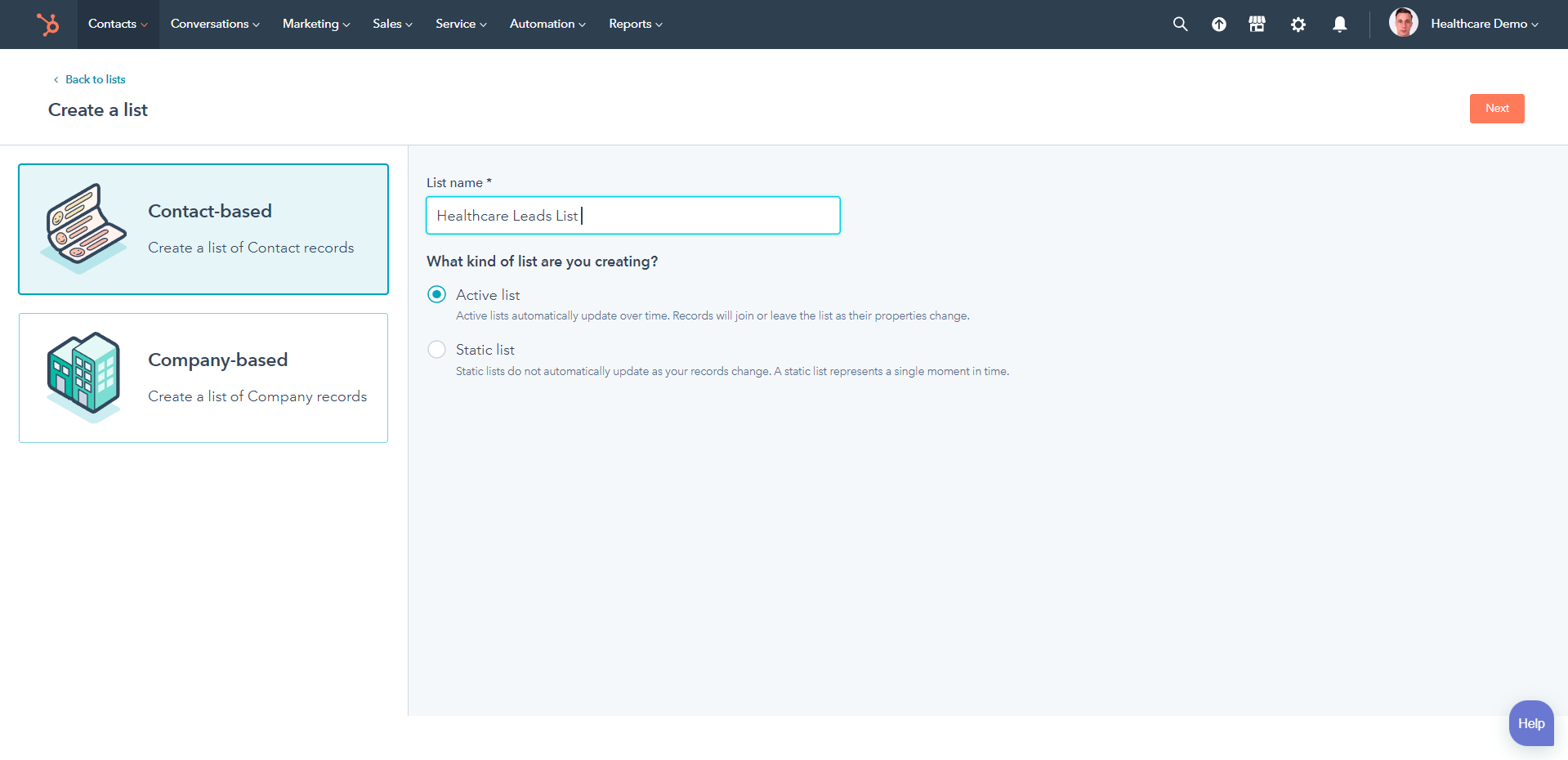
Task: Open the global search icon
Action: (1179, 24)
